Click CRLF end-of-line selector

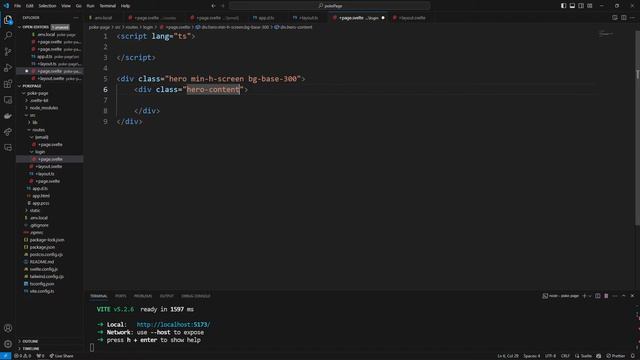tap(565, 356)
